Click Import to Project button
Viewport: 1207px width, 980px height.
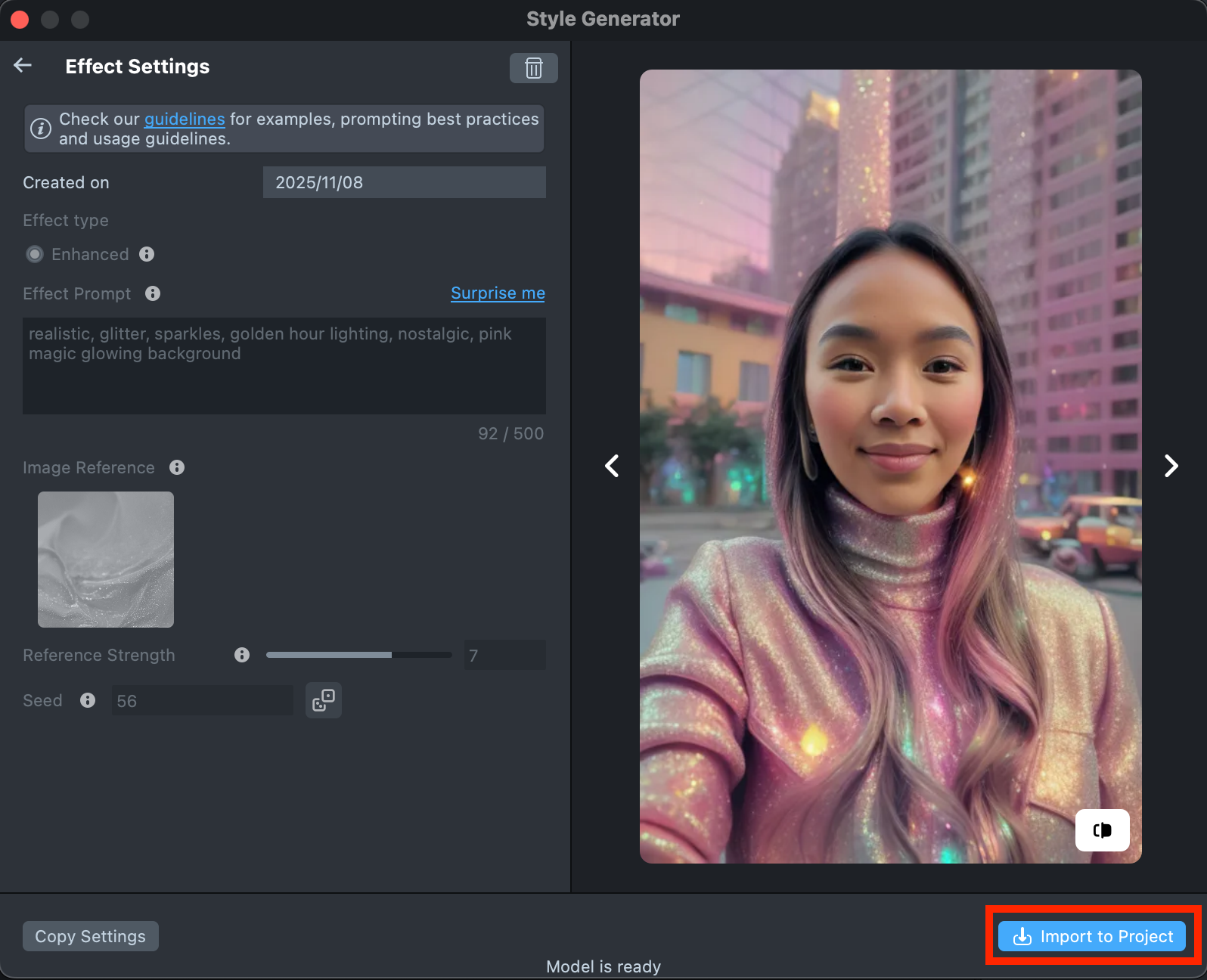[x=1091, y=936]
